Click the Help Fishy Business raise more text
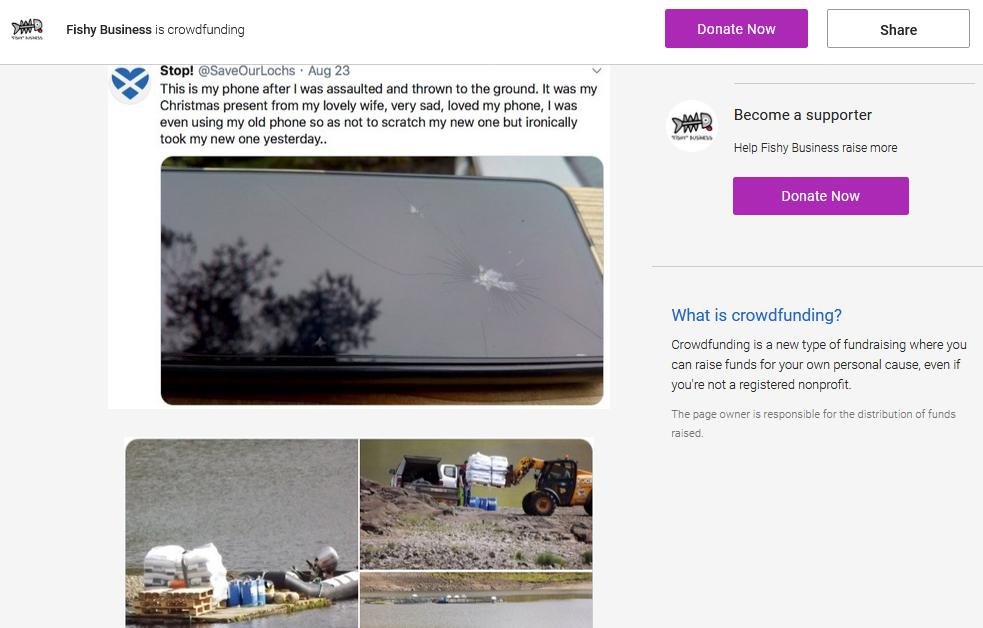Viewport: 983px width, 628px height. [815, 148]
